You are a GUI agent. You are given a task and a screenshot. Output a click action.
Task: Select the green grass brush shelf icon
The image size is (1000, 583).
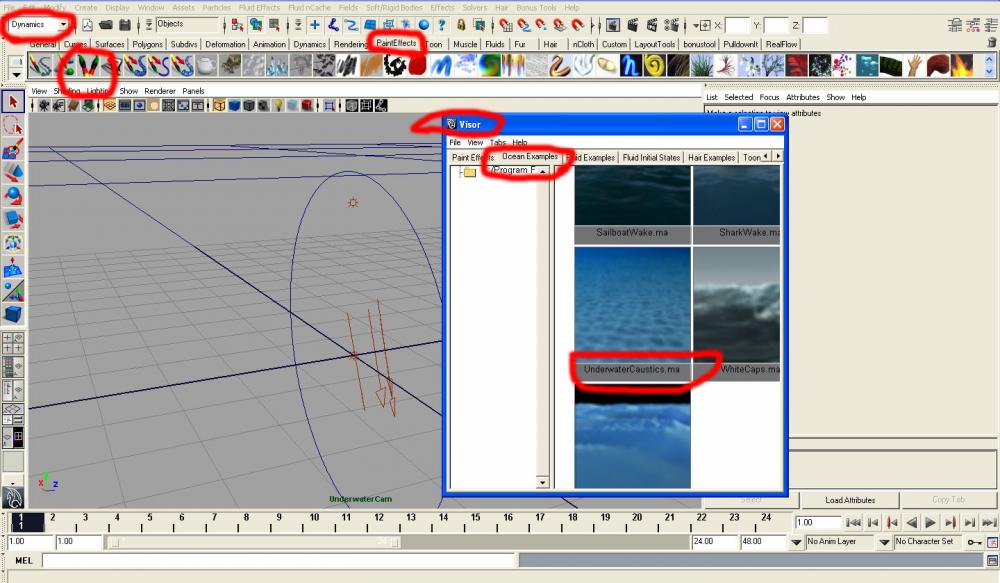coord(701,65)
